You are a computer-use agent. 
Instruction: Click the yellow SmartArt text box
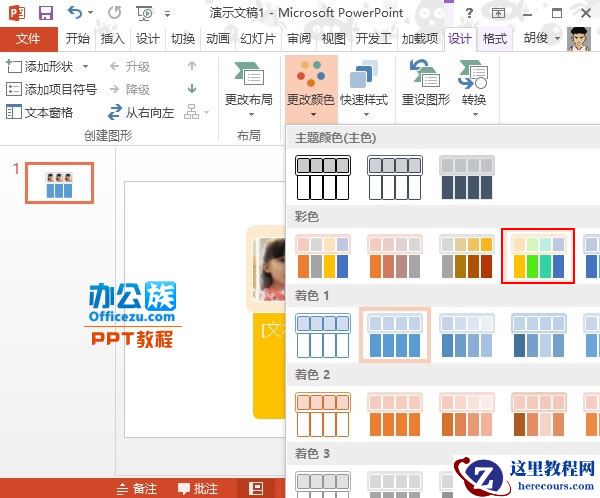[x=269, y=366]
